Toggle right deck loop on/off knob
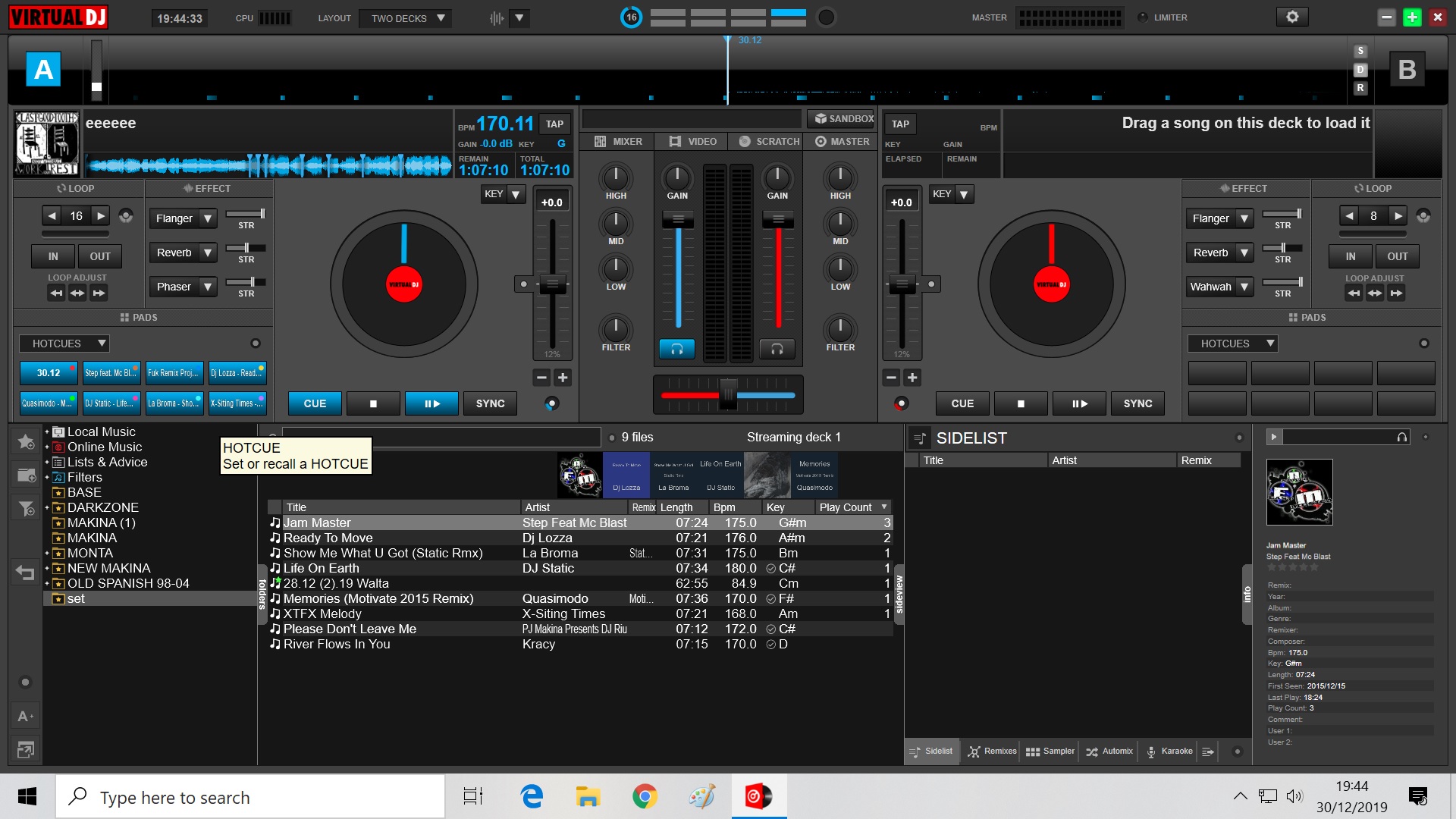The width and height of the screenshot is (1456, 819). [1423, 216]
